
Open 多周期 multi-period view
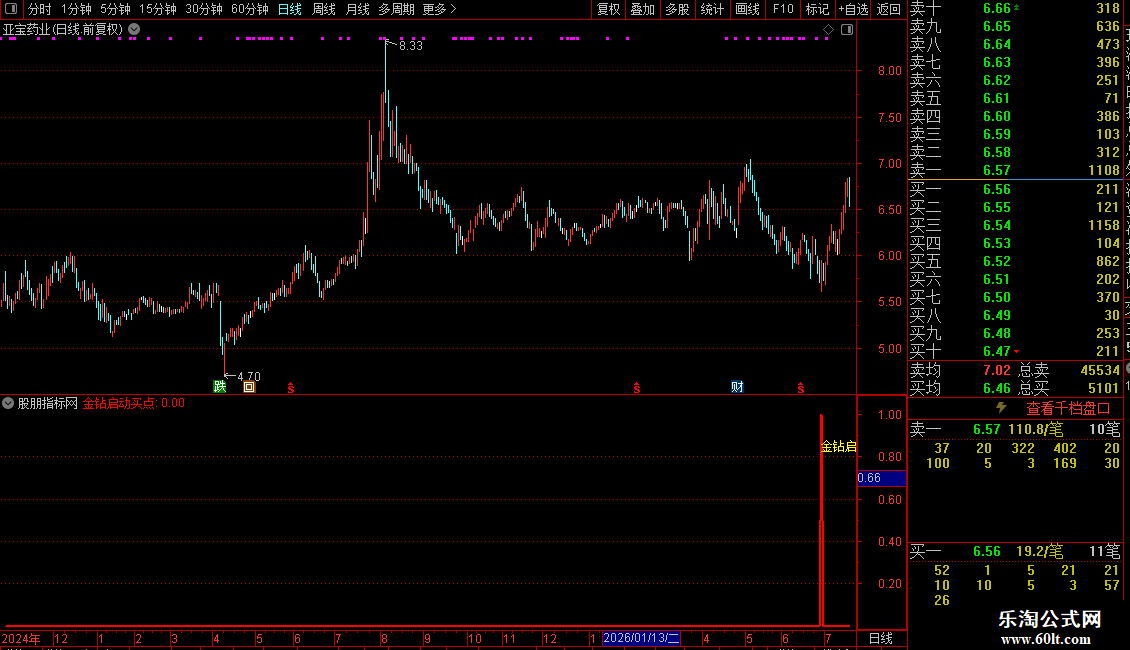(396, 9)
